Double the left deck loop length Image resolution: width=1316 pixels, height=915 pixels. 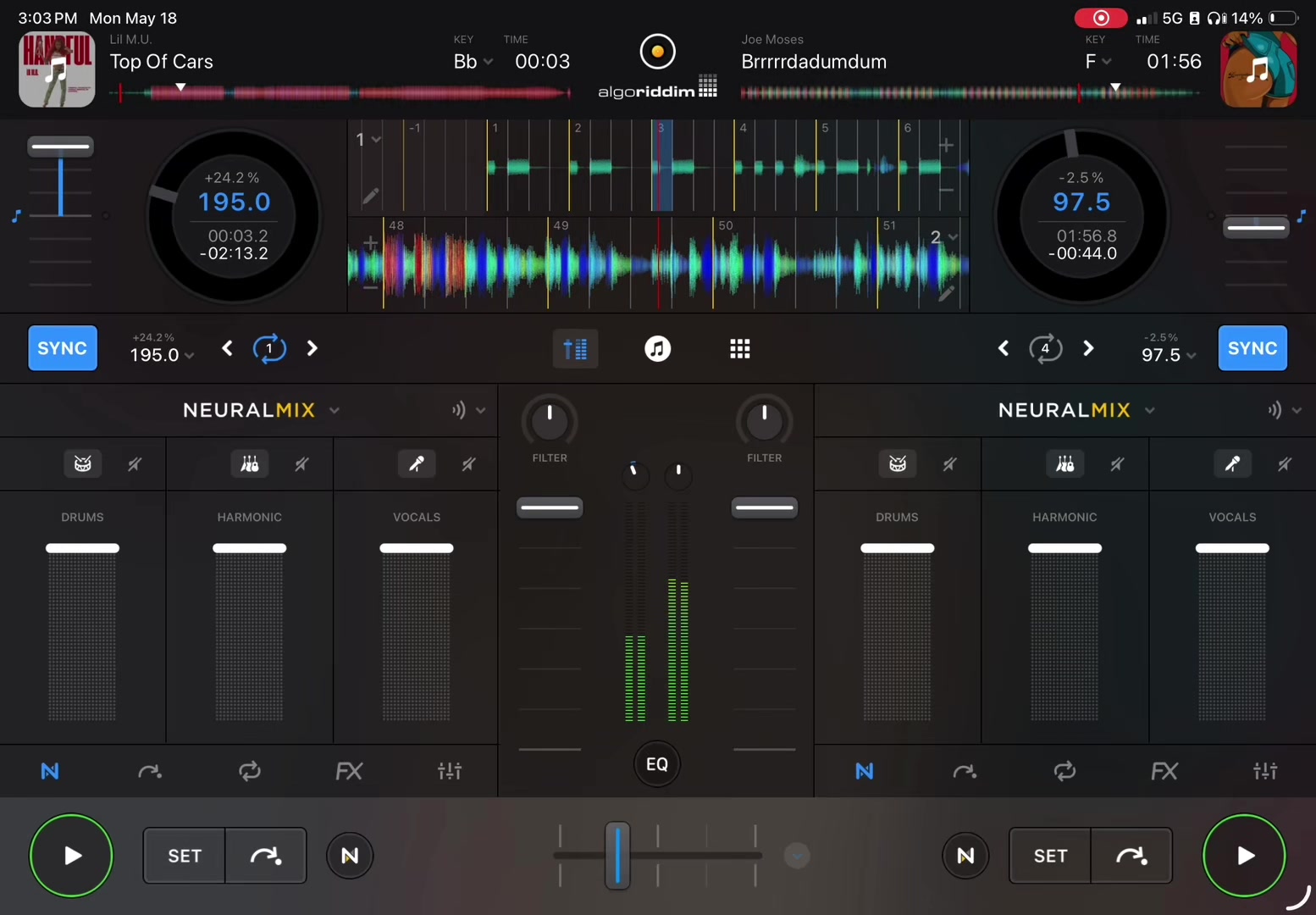click(312, 348)
